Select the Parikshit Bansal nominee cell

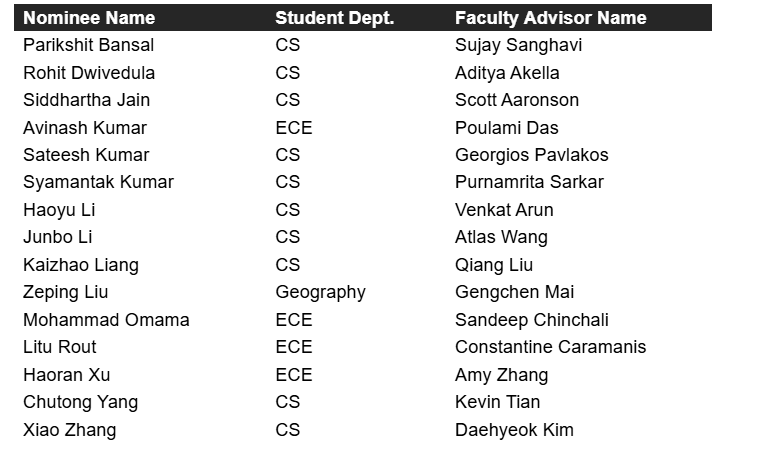(88, 45)
